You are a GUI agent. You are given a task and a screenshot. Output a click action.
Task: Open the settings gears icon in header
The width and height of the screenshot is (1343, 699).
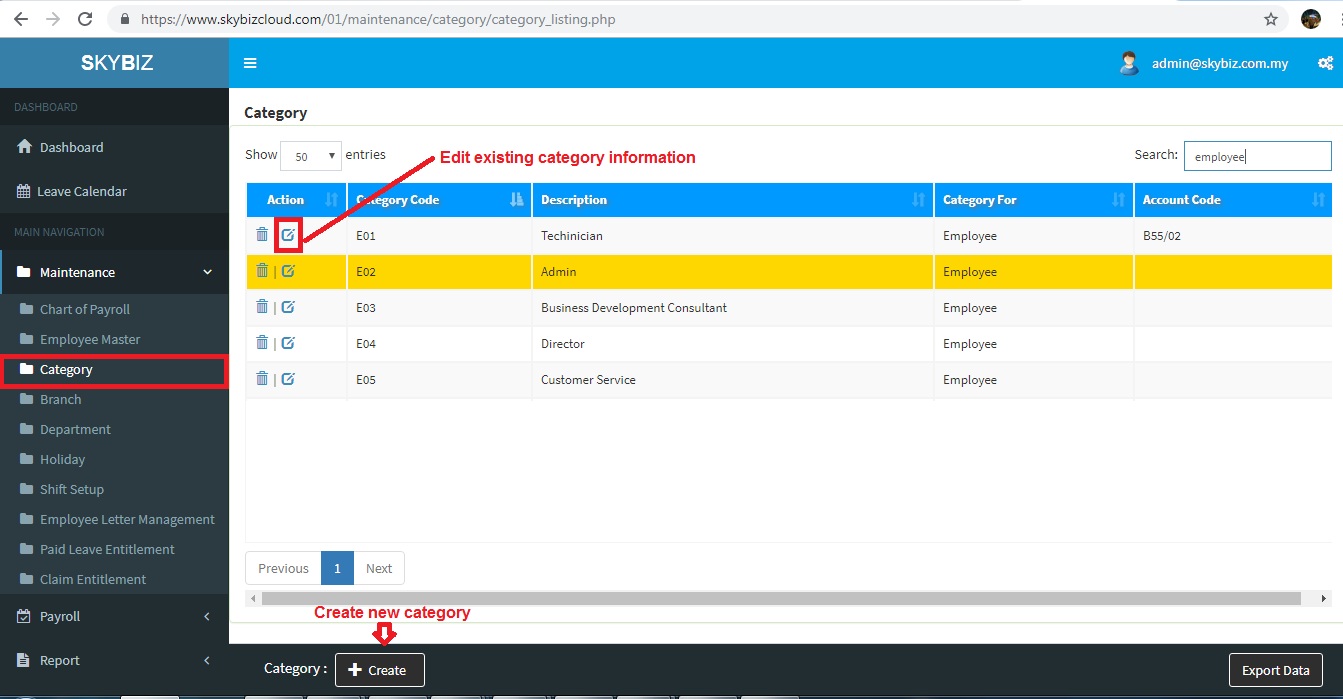click(x=1325, y=63)
